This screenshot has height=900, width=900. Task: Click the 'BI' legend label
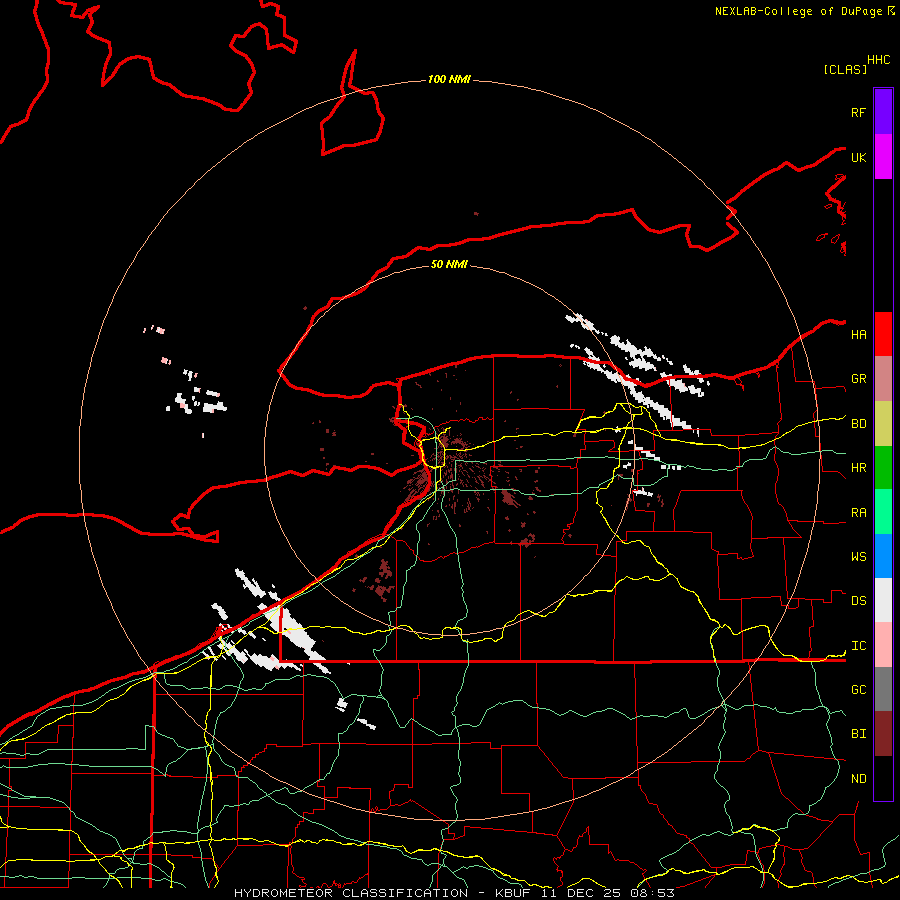click(x=858, y=734)
